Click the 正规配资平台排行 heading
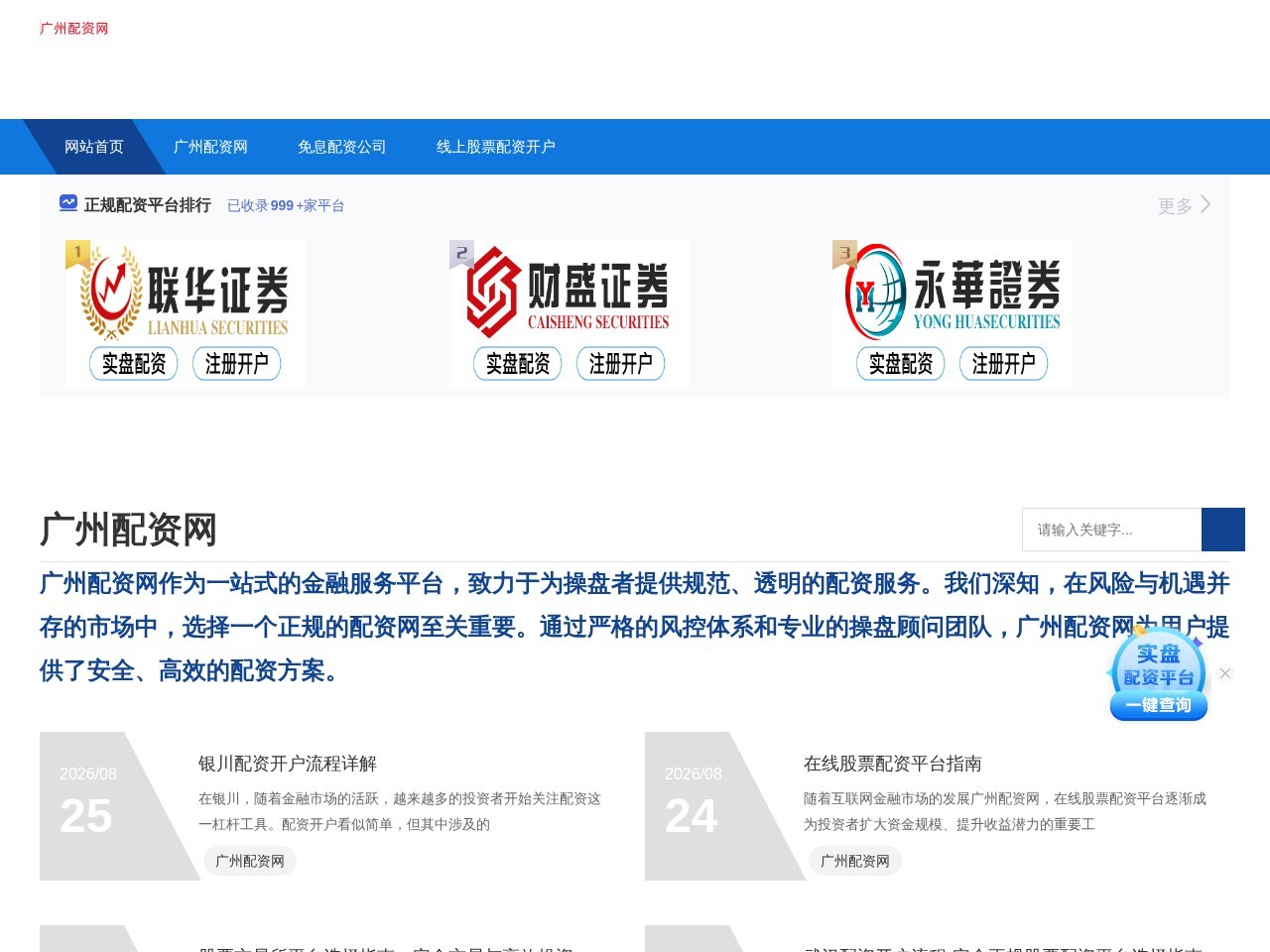Image resolution: width=1270 pixels, height=952 pixels. point(148,205)
